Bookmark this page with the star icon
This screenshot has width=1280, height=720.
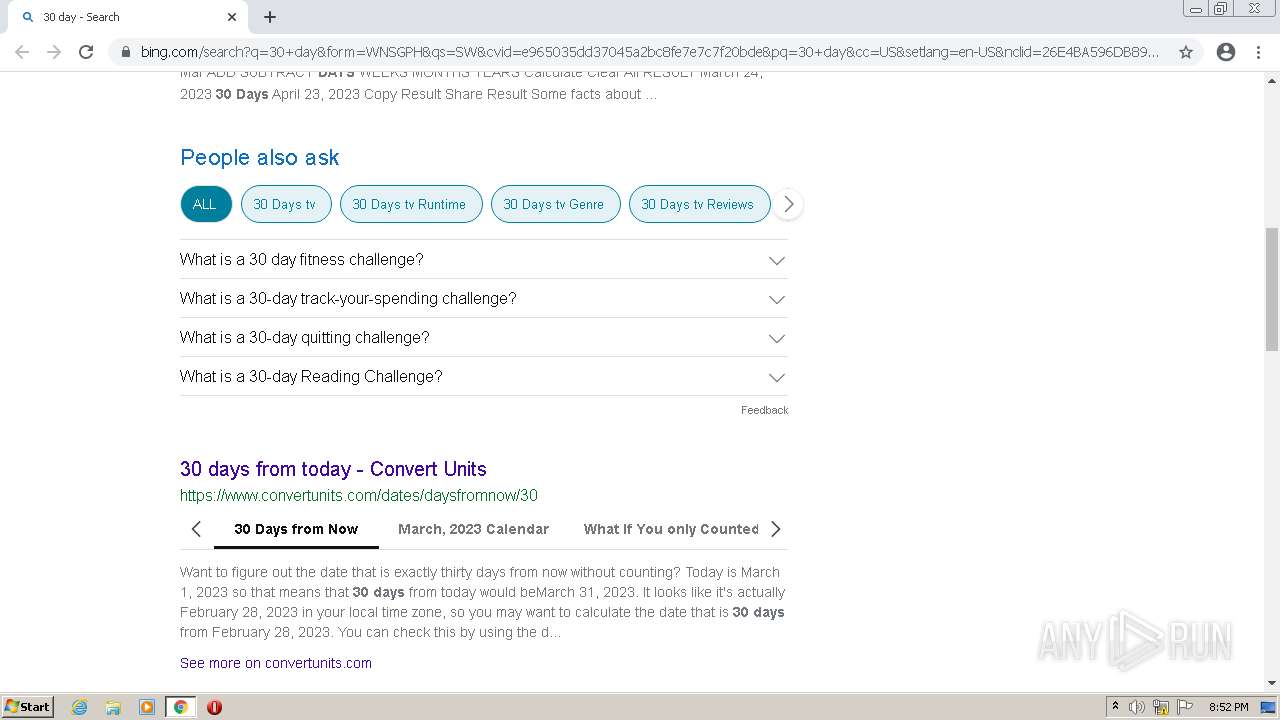1186,52
